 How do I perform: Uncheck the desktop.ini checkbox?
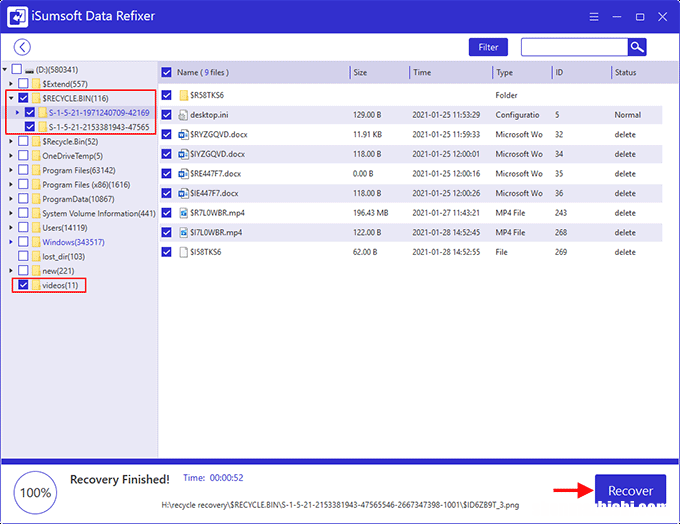pos(167,115)
